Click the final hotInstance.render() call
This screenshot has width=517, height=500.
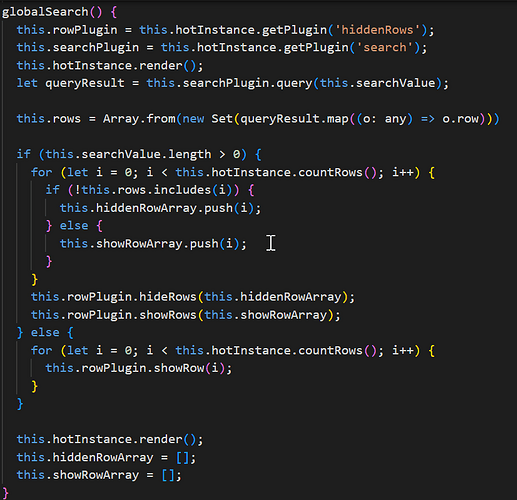(110, 439)
